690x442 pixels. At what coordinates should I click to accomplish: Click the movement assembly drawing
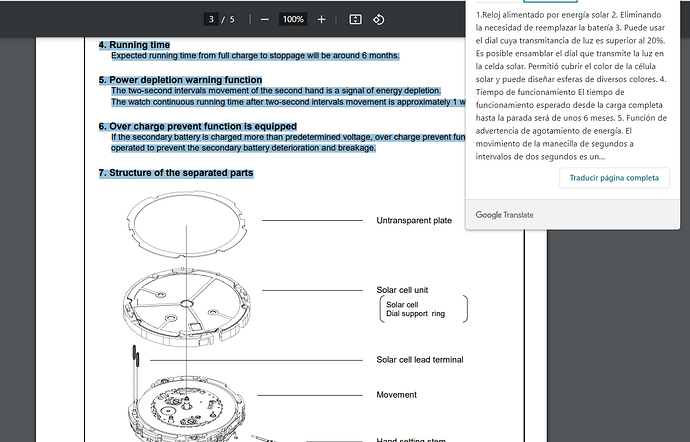187,409
